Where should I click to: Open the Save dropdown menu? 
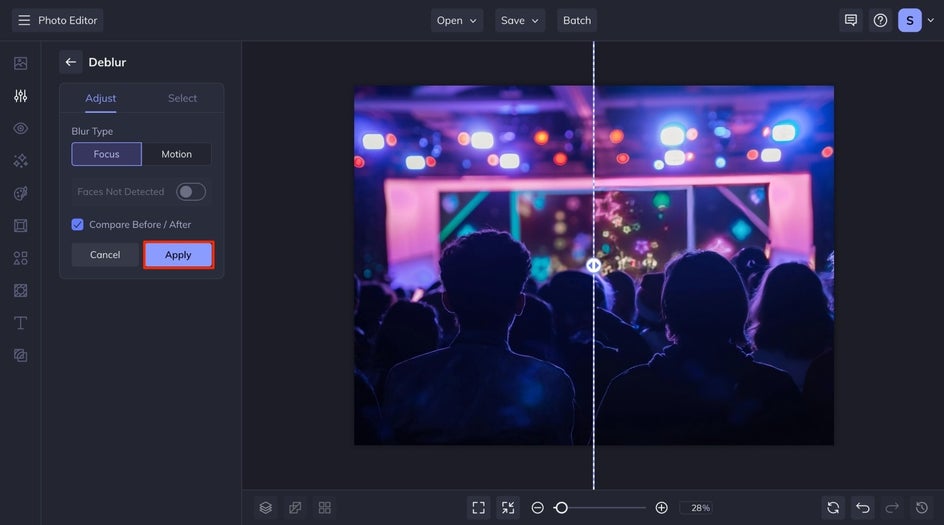point(520,20)
